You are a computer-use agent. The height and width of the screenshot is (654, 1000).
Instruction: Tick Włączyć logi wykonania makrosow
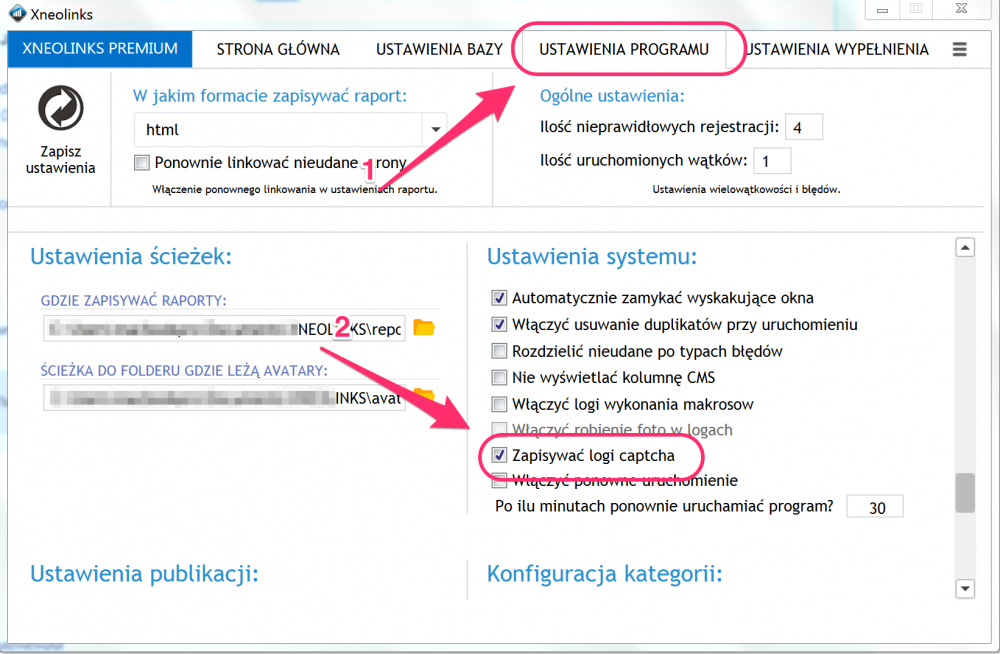point(499,404)
